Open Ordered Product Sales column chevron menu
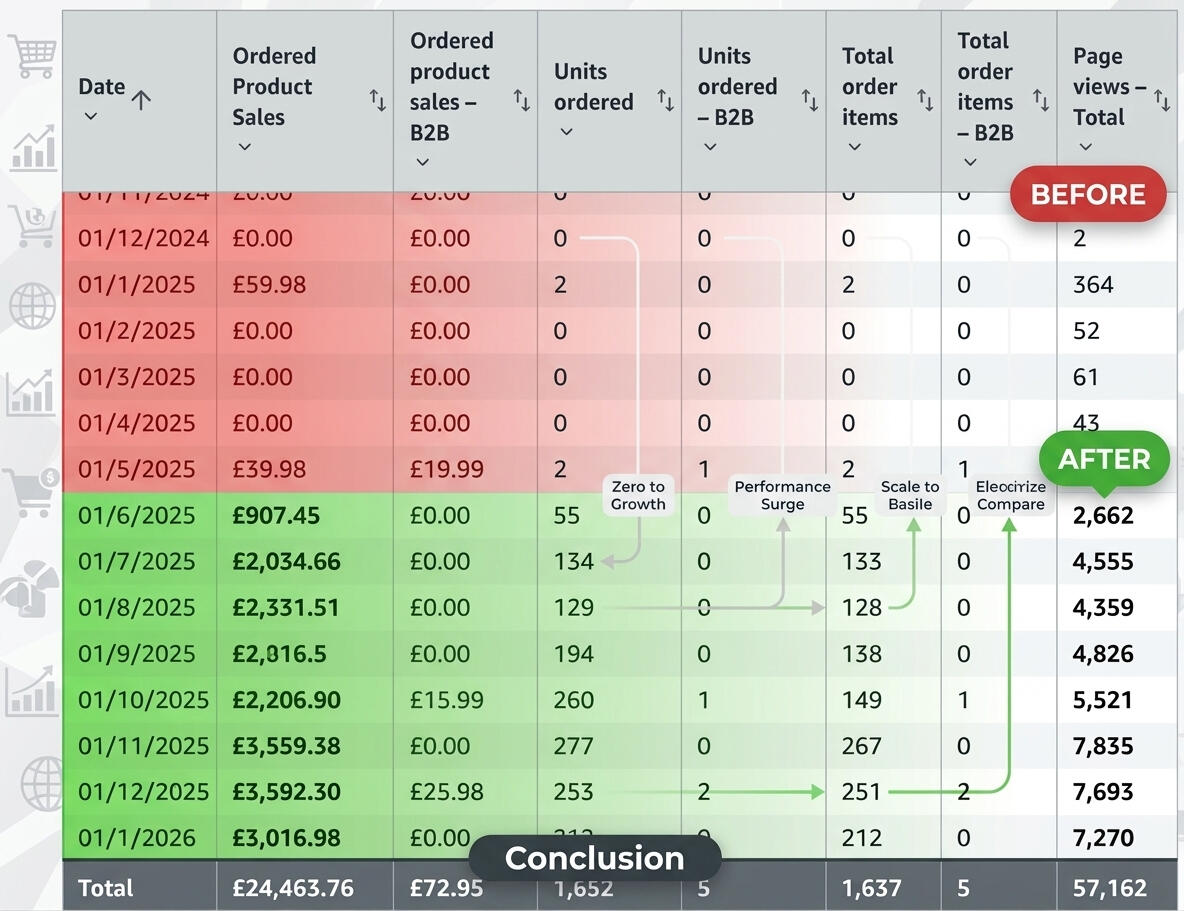Viewport: 1184px width, 911px height. pos(245,147)
